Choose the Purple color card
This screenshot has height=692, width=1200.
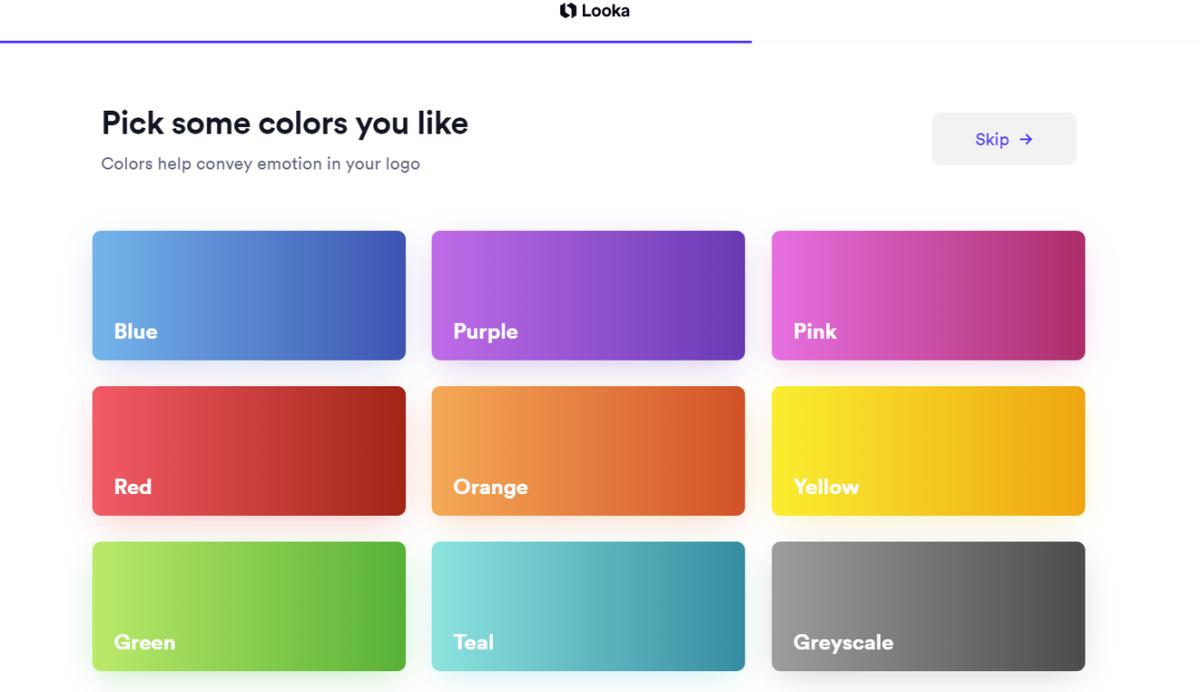pos(588,295)
